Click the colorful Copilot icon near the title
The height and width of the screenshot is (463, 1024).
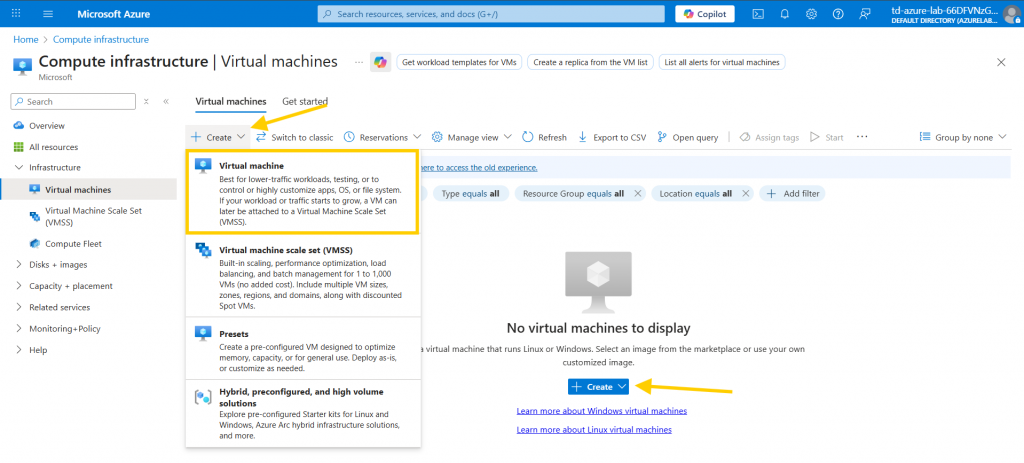coord(380,62)
